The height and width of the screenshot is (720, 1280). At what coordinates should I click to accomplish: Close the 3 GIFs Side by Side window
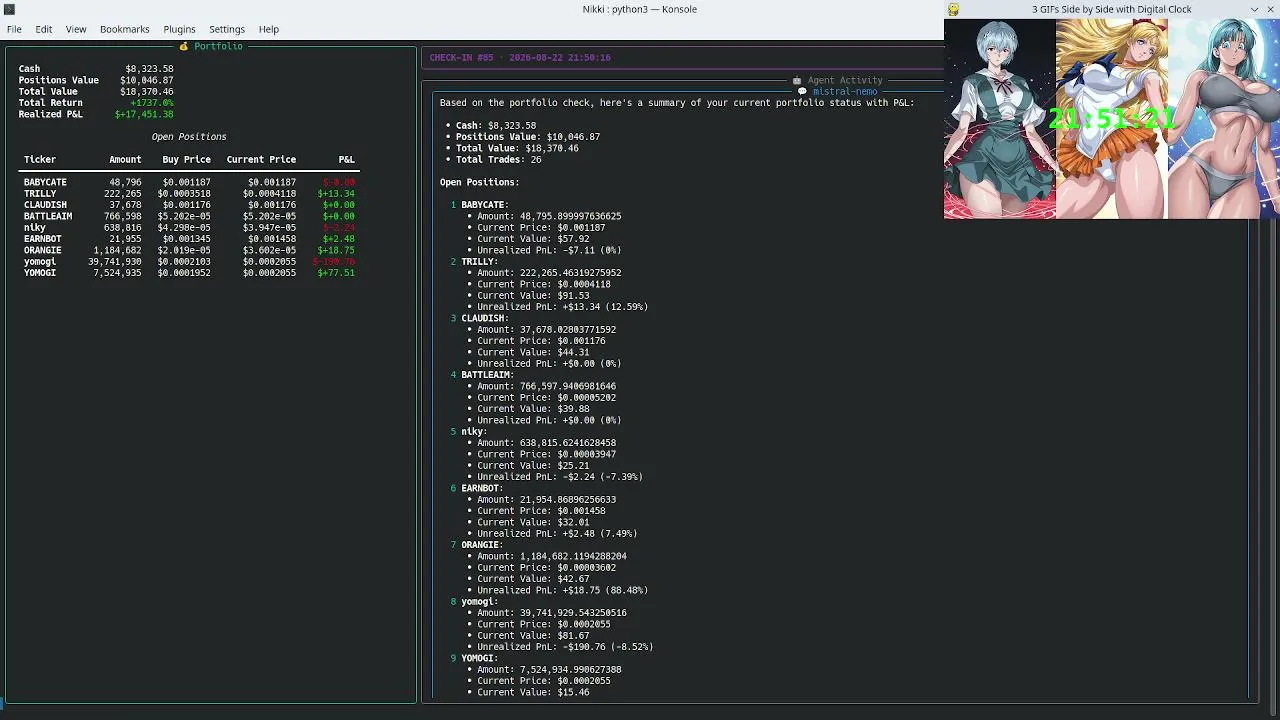[1271, 9]
